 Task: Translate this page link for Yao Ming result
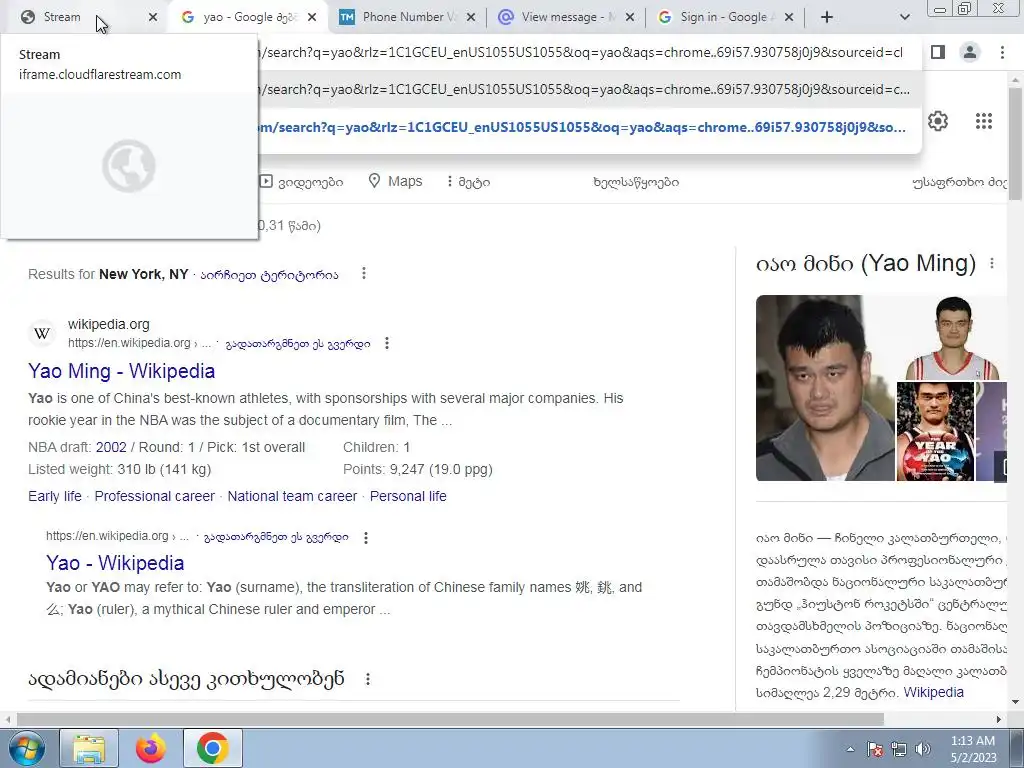pyautogui.click(x=298, y=344)
